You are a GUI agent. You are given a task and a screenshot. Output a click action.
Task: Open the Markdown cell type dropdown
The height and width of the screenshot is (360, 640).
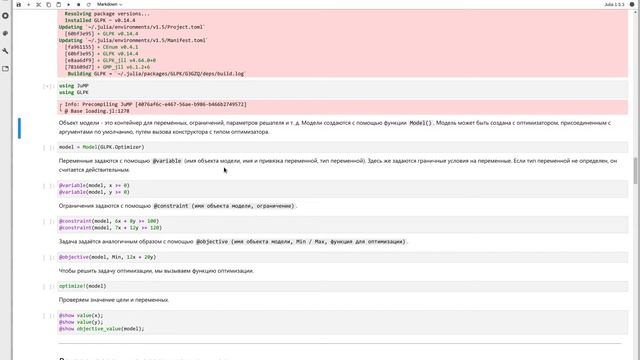tap(109, 4)
